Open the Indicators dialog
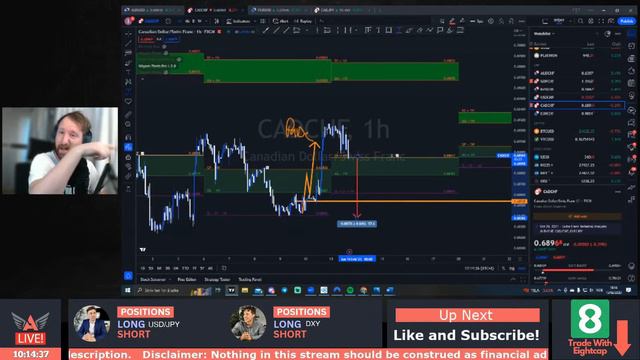This screenshot has width=640, height=360. [238, 21]
